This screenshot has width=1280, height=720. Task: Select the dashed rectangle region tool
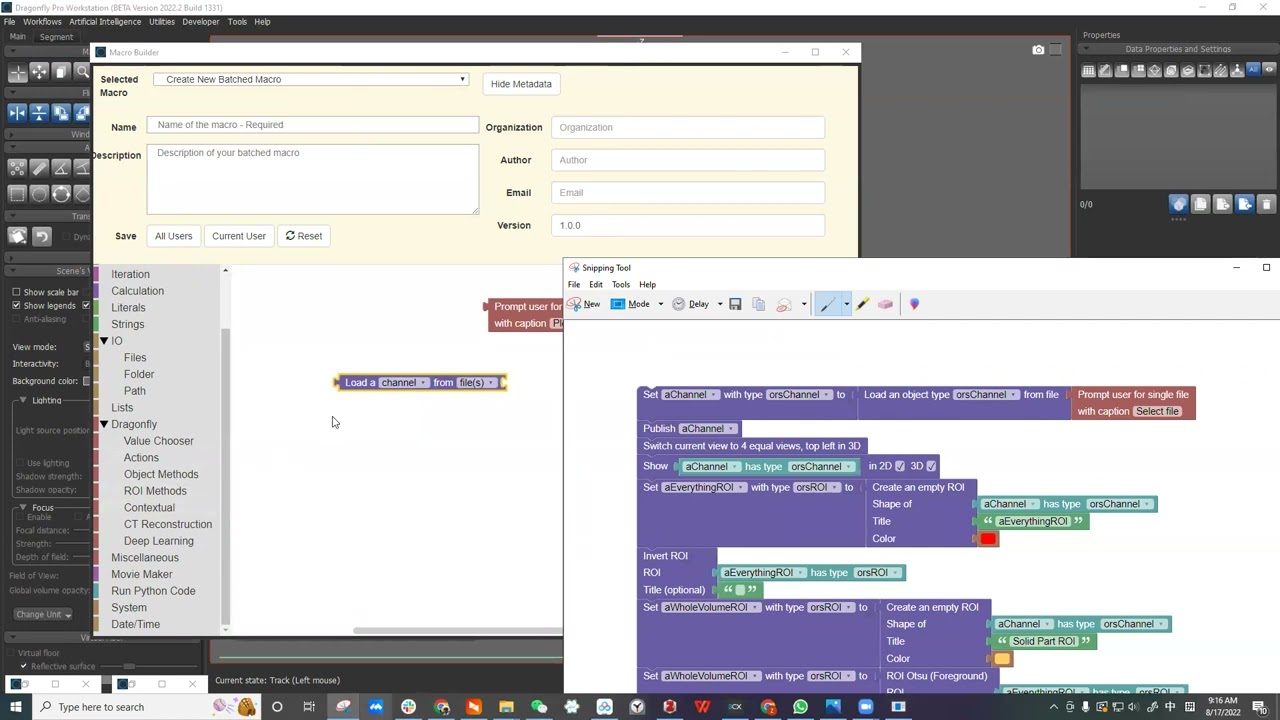click(x=18, y=195)
